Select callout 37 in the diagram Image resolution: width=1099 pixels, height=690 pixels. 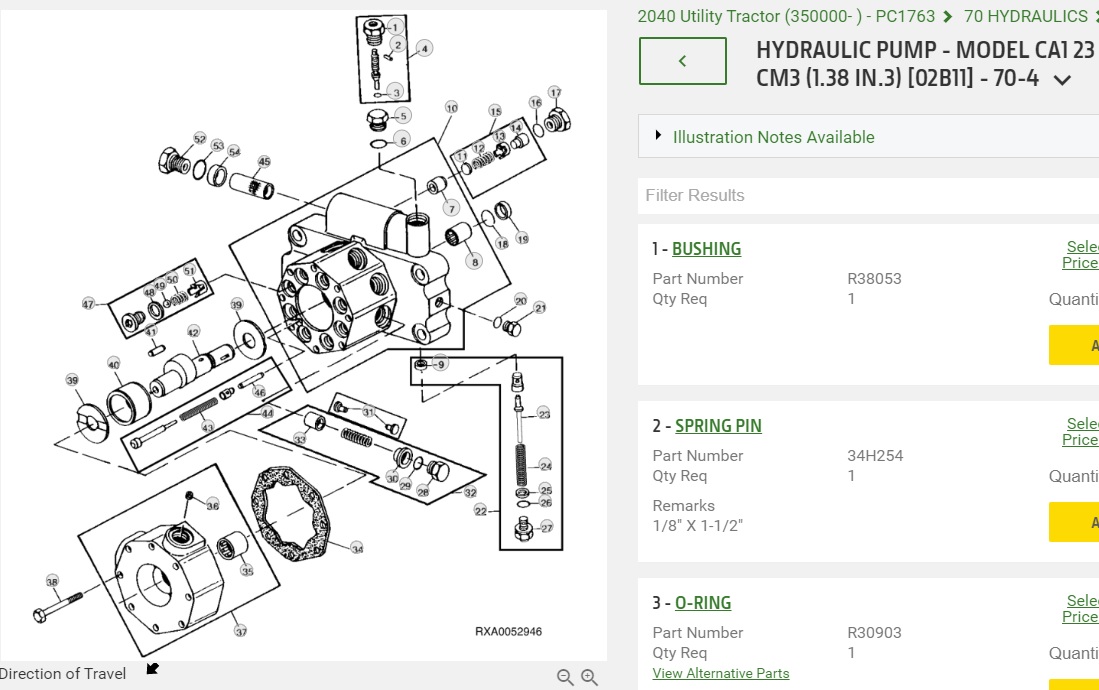pos(240,631)
